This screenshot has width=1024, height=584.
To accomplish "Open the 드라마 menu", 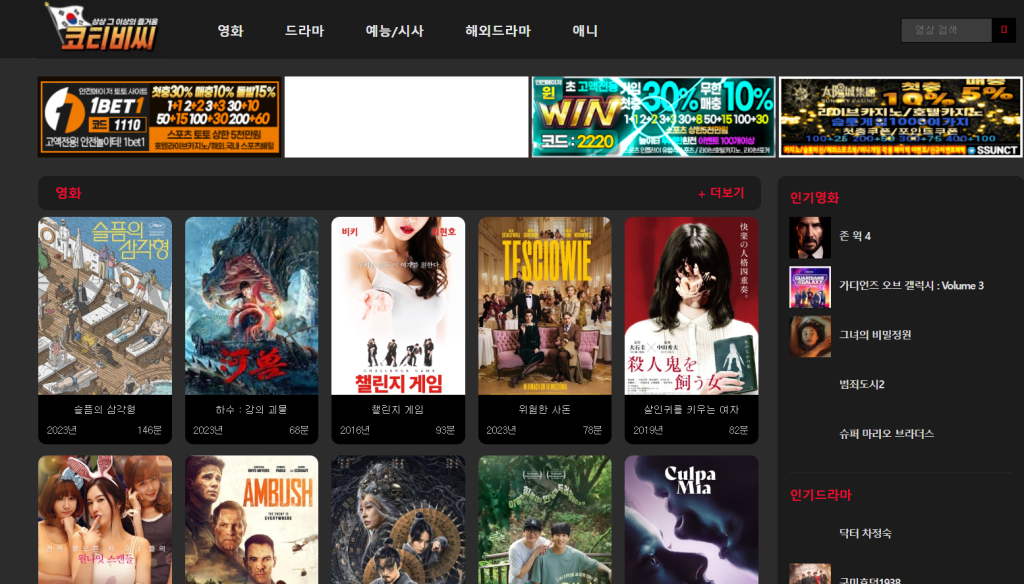I will point(304,31).
